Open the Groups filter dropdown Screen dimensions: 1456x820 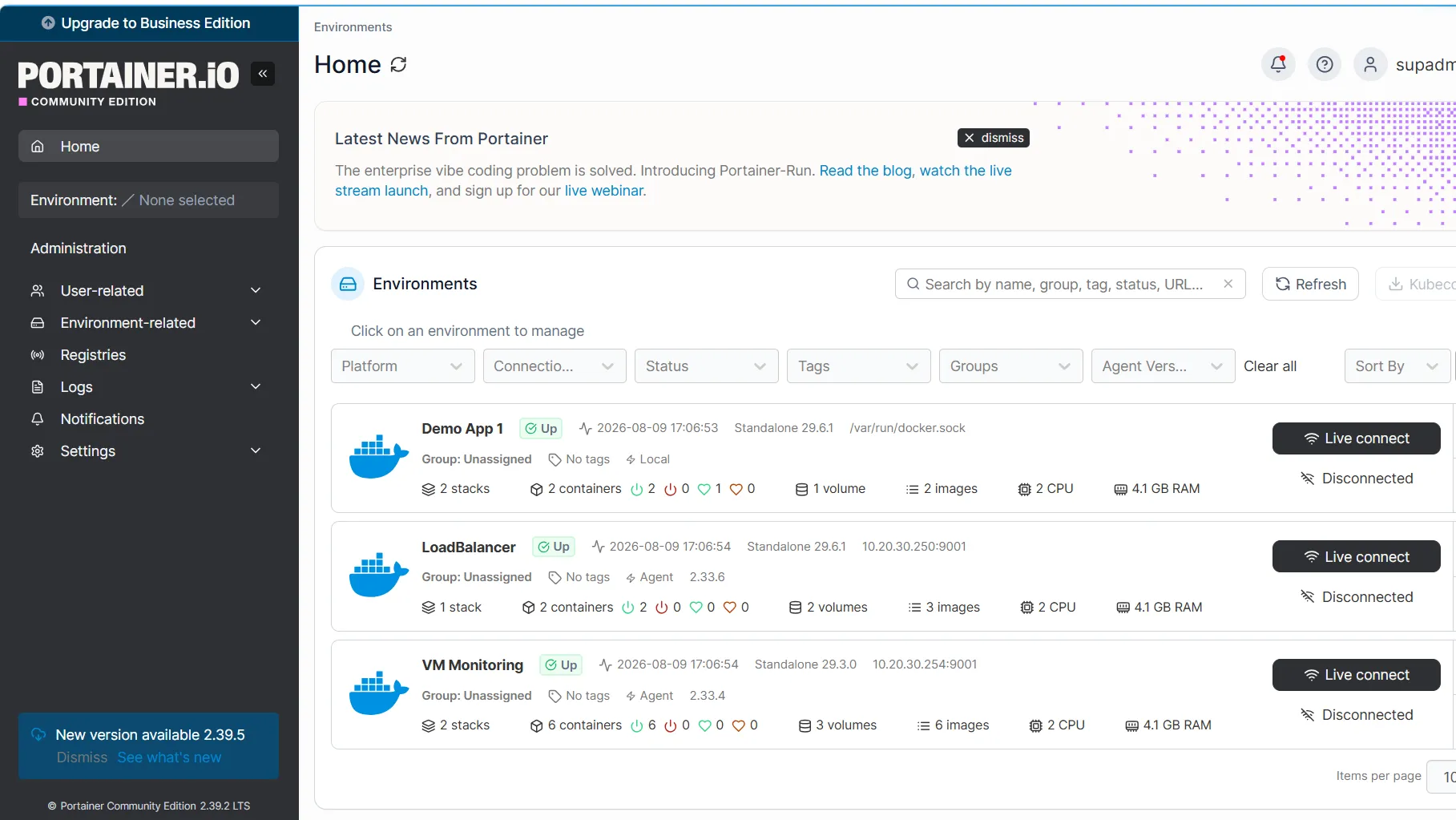[1011, 366]
